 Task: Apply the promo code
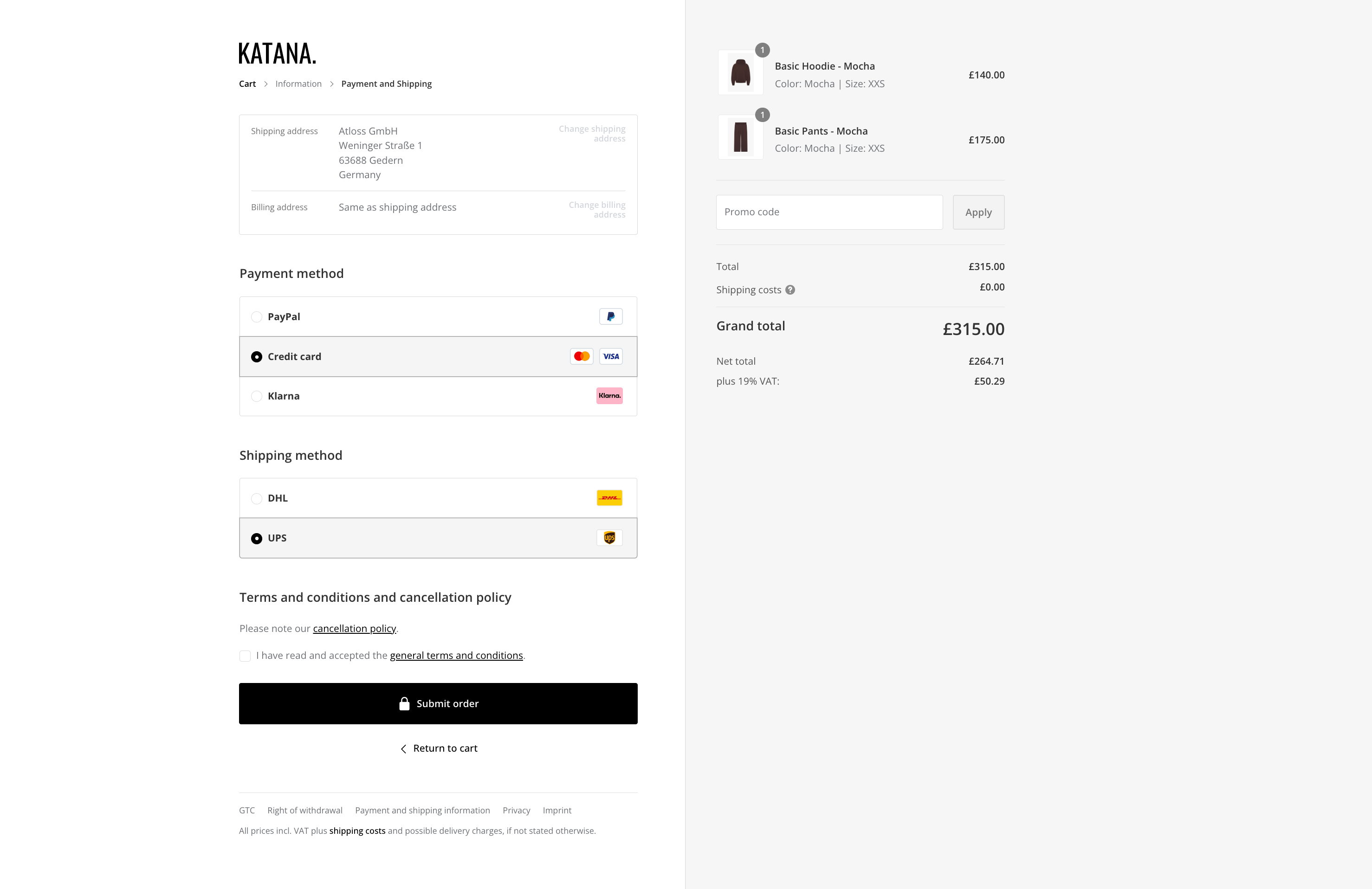pos(978,212)
